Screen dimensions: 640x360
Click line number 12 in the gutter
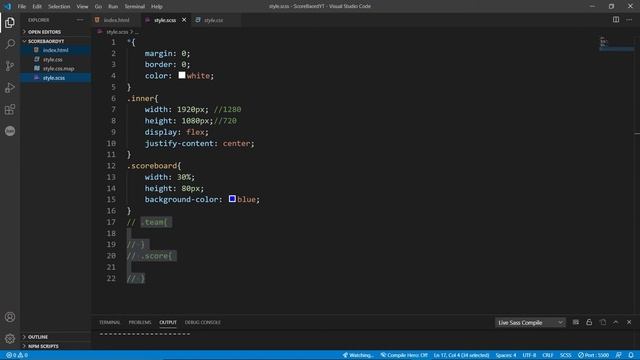(111, 166)
